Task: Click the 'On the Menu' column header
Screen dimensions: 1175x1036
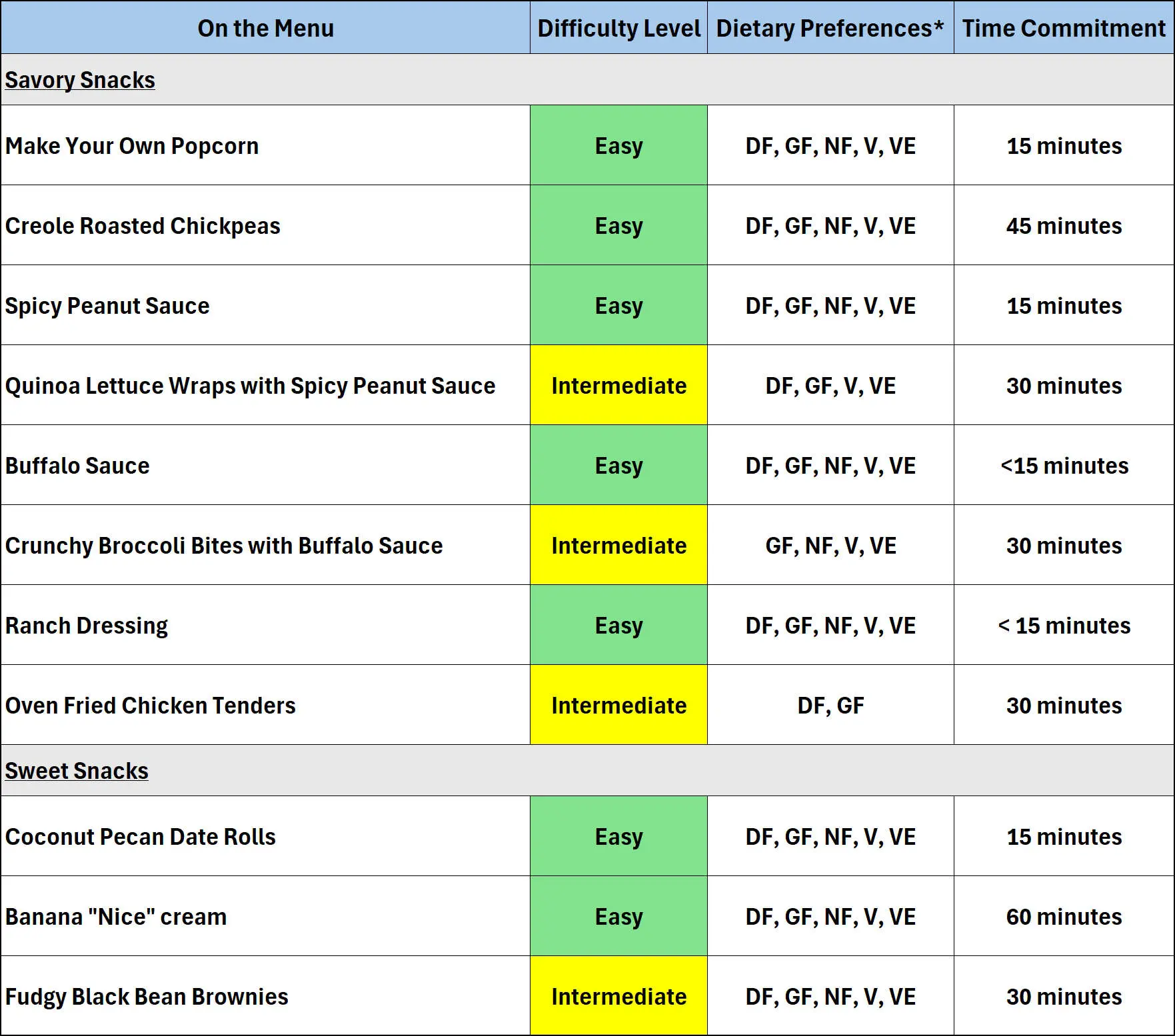Action: pyautogui.click(x=265, y=27)
